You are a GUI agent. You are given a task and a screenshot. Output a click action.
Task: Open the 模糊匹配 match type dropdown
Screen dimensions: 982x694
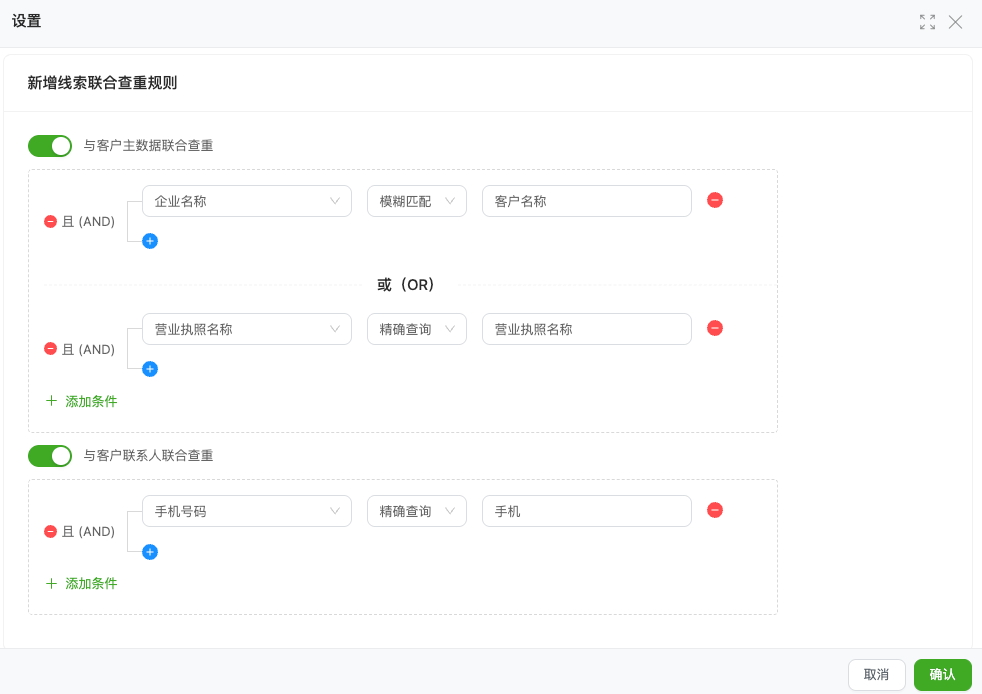pyautogui.click(x=416, y=201)
